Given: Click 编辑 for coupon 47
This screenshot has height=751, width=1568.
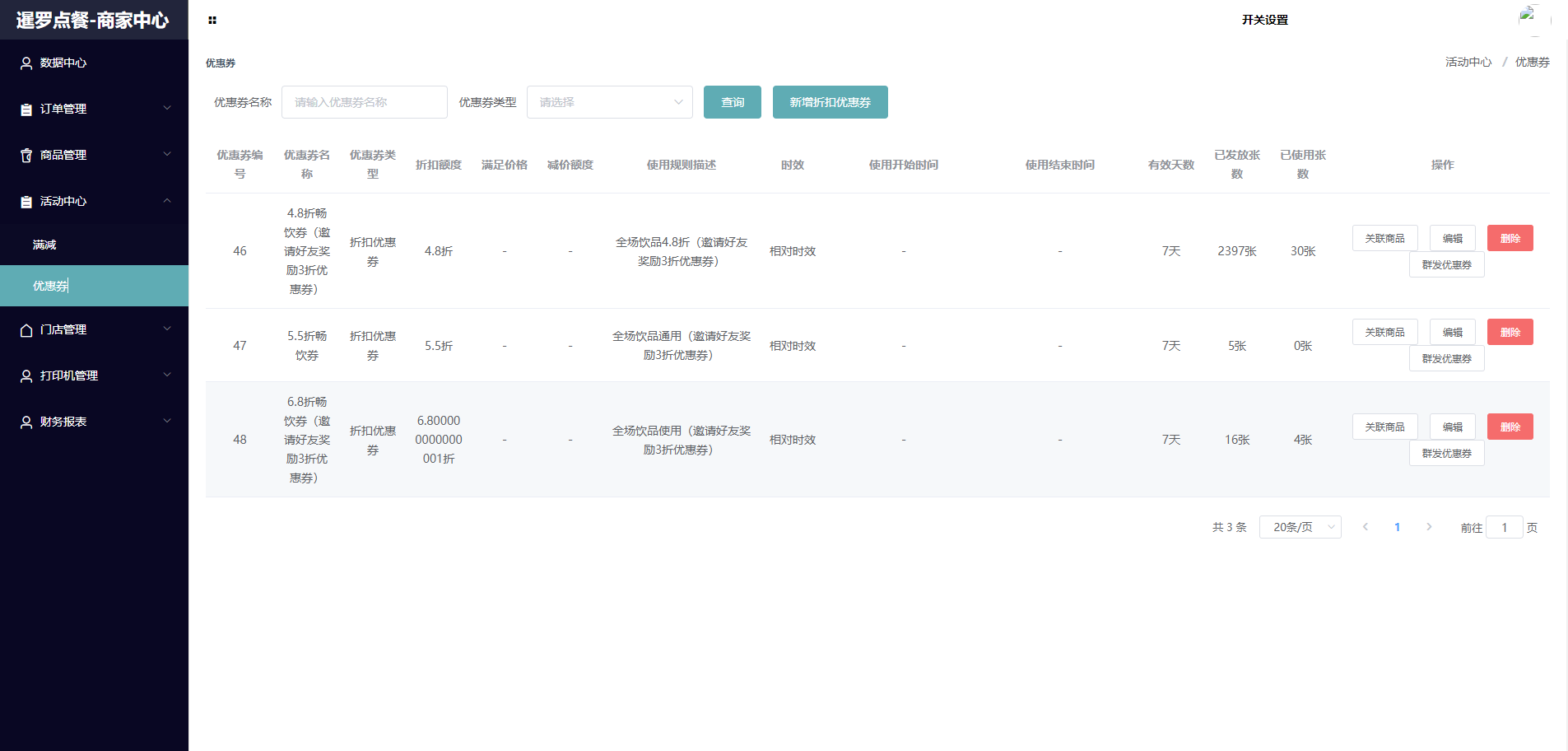Looking at the screenshot, I should coord(1453,332).
